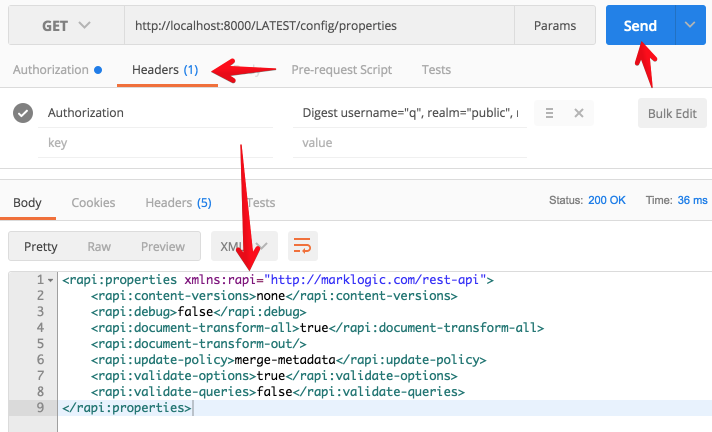The width and height of the screenshot is (712, 432).
Task: Click the rapi:document-transform-out line
Action: [x=198, y=343]
